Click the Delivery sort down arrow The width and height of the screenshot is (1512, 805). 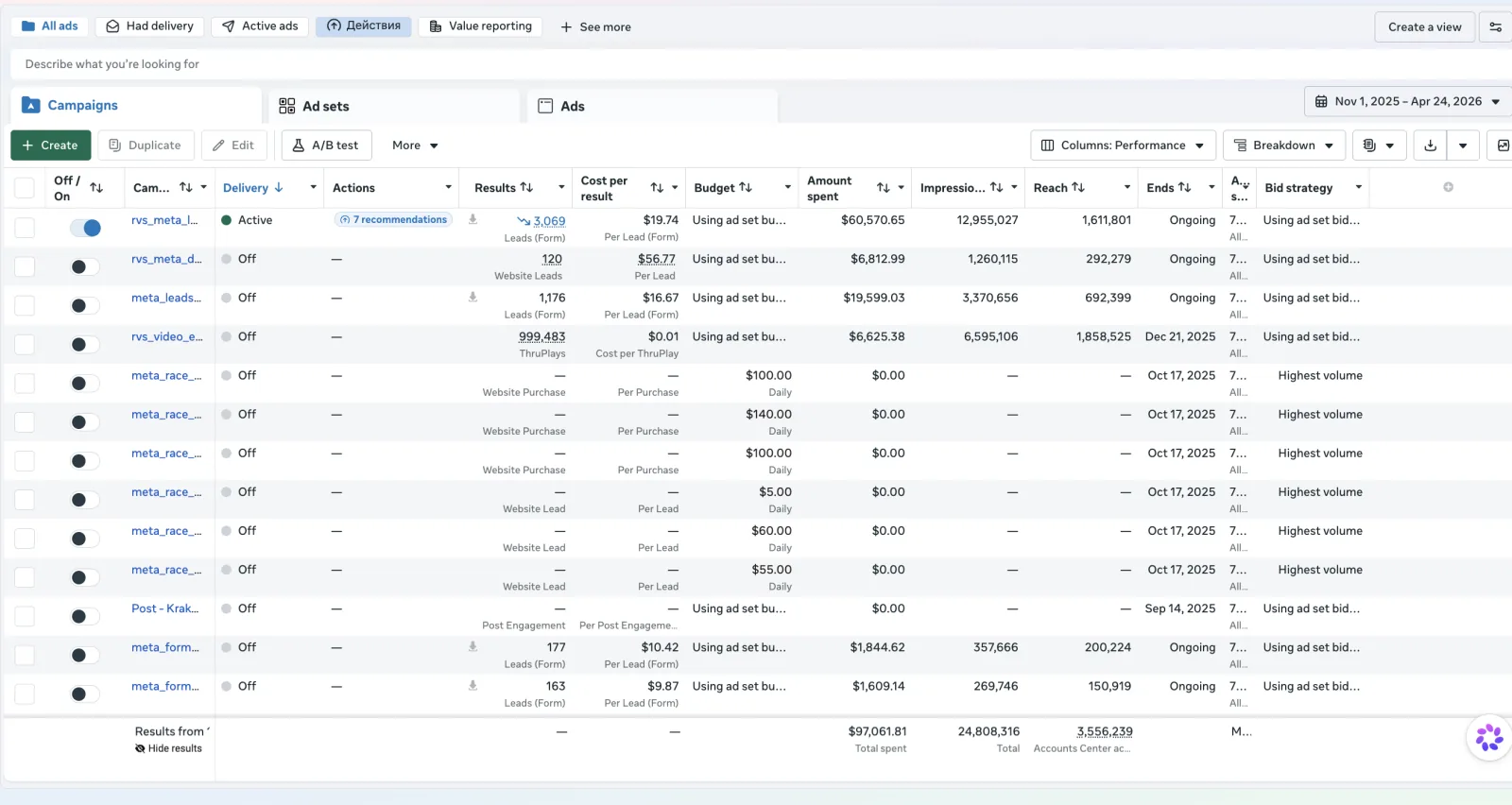(279, 187)
